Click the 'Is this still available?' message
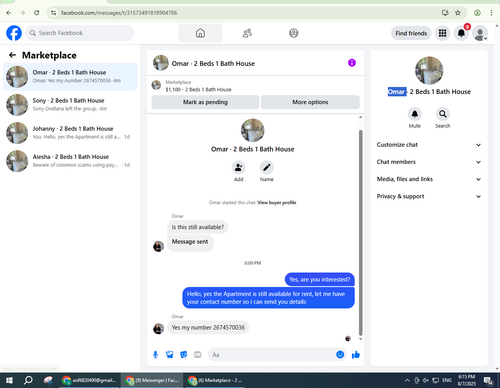Image resolution: width=500 pixels, height=388 pixels. (198, 227)
